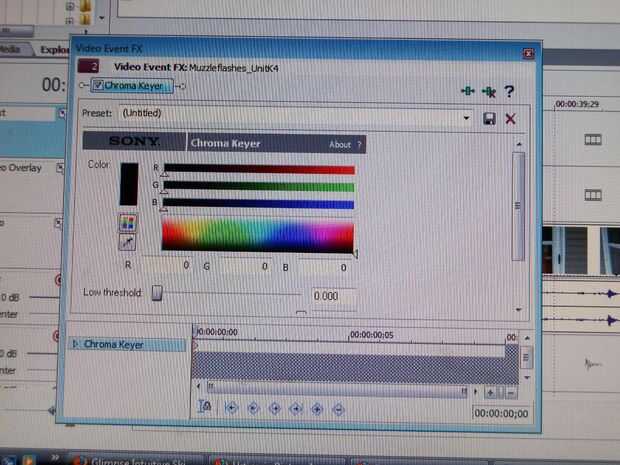Click inside the hatched keyframe lane
Image resolution: width=620 pixels, height=465 pixels.
354,368
